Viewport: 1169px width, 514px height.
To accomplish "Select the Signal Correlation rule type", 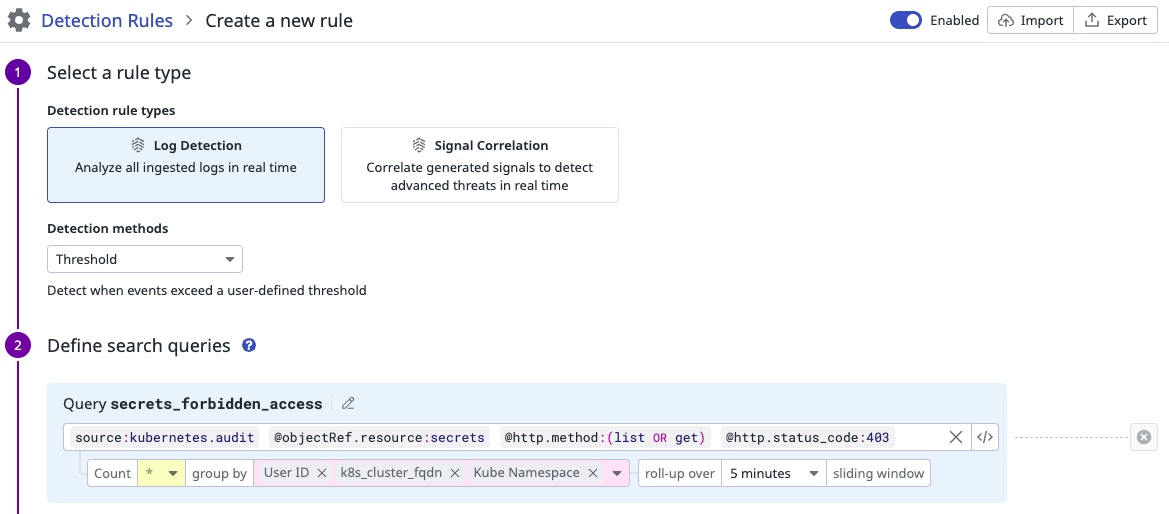I will [480, 165].
